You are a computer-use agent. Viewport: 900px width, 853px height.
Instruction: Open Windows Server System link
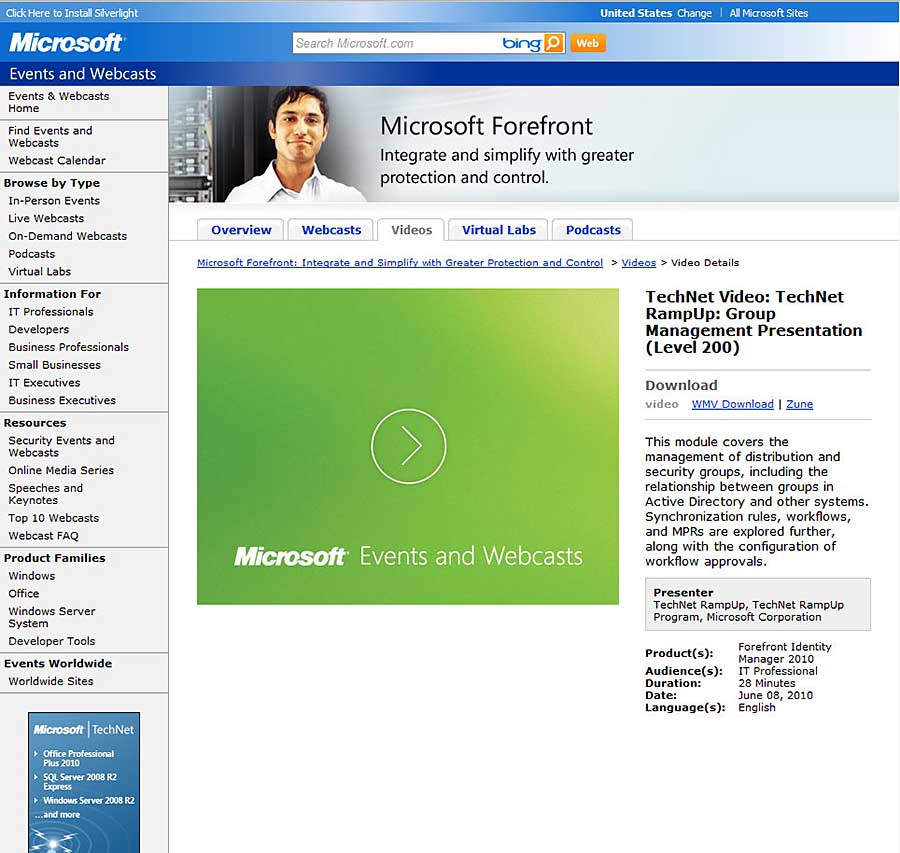52,617
